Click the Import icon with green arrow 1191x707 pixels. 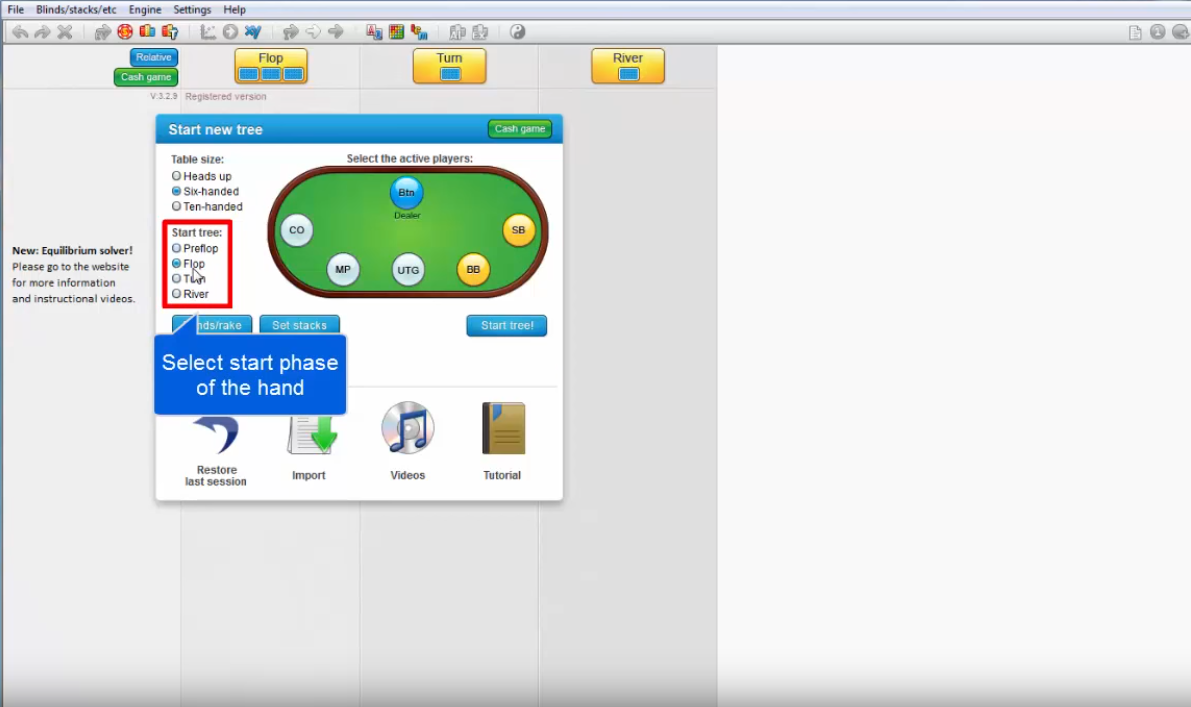click(x=310, y=432)
